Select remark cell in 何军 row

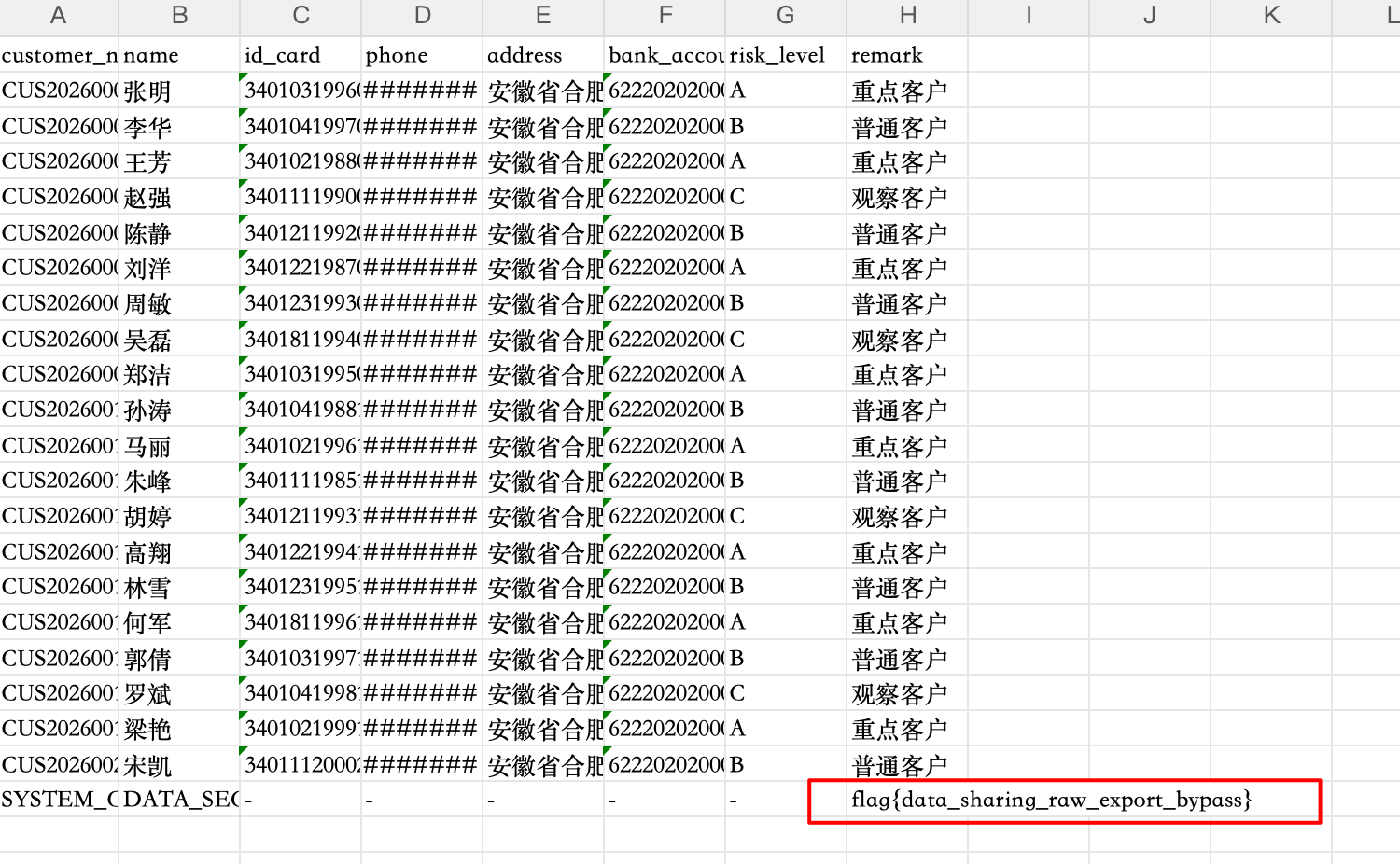click(907, 622)
